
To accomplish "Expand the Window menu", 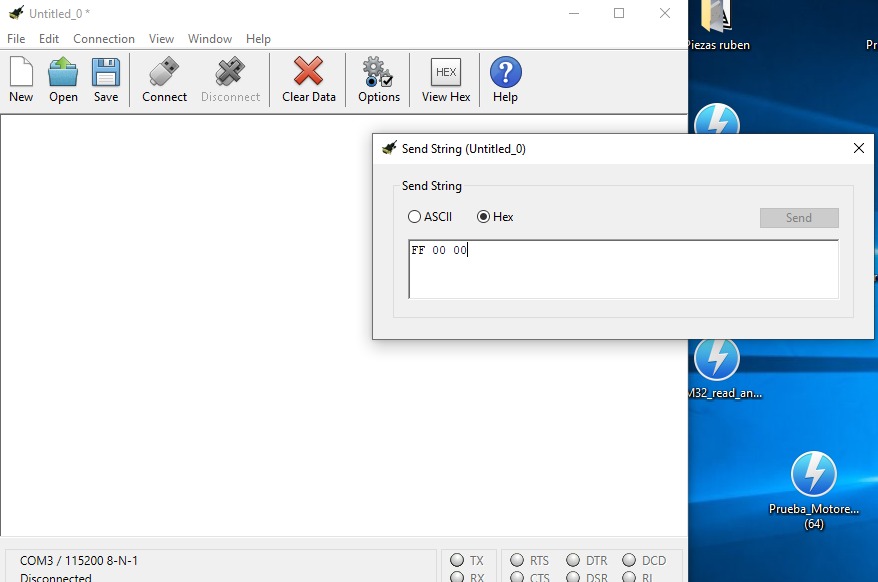I will (210, 39).
